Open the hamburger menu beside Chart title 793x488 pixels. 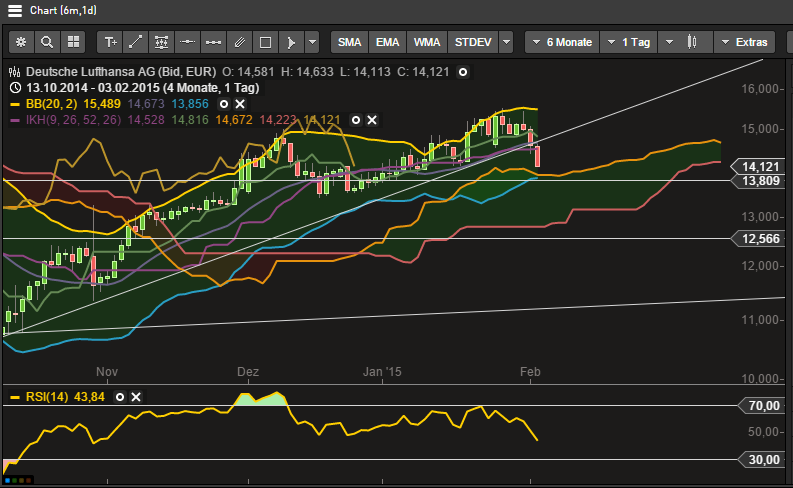[x=15, y=11]
